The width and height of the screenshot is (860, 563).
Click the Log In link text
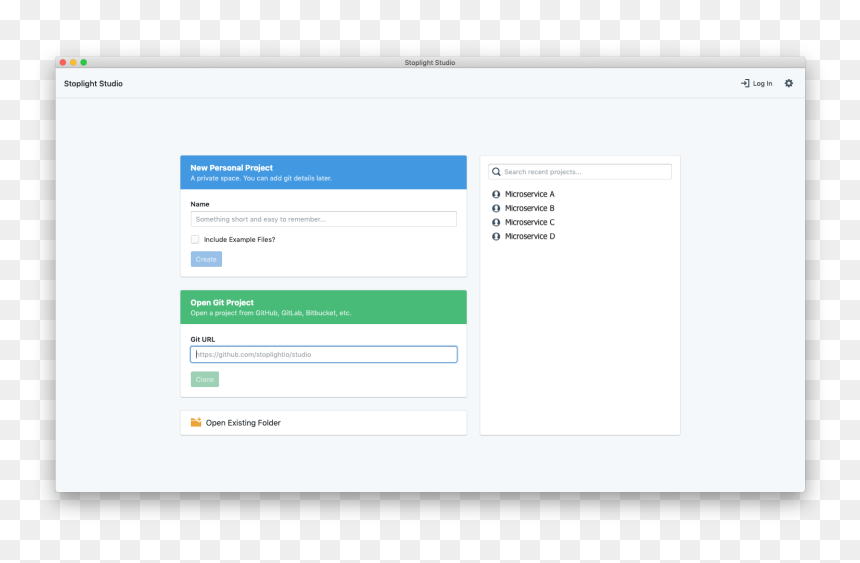point(762,83)
